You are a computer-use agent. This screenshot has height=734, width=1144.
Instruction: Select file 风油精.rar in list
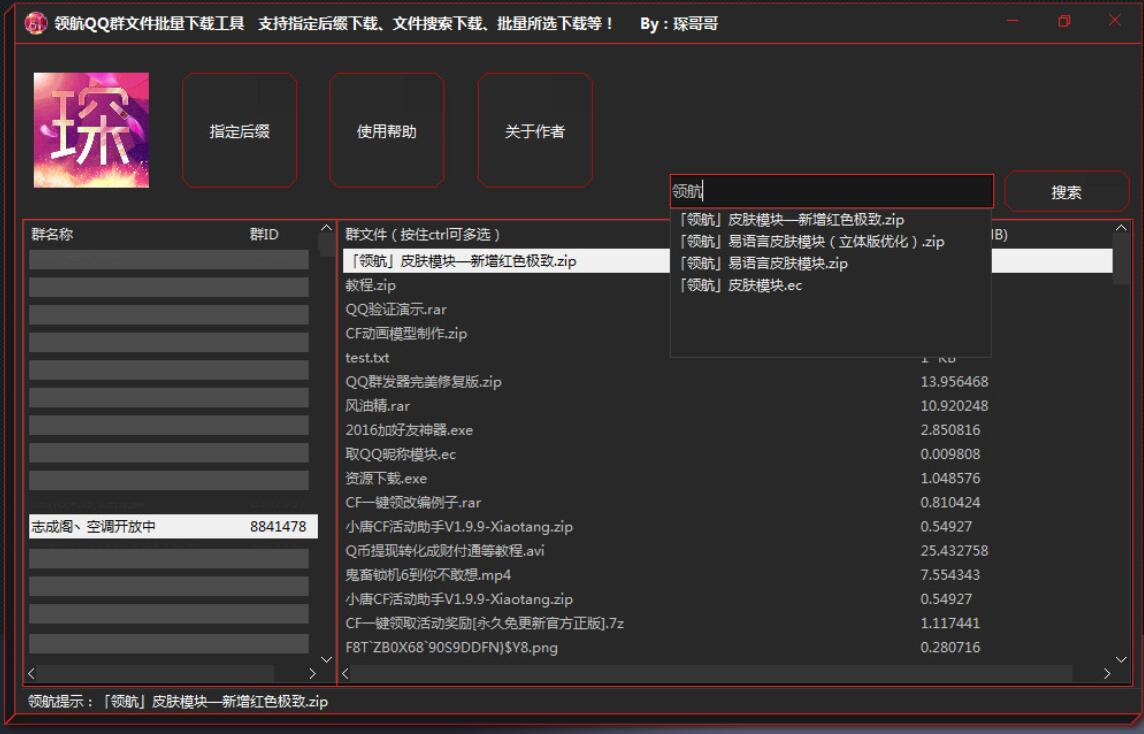378,406
